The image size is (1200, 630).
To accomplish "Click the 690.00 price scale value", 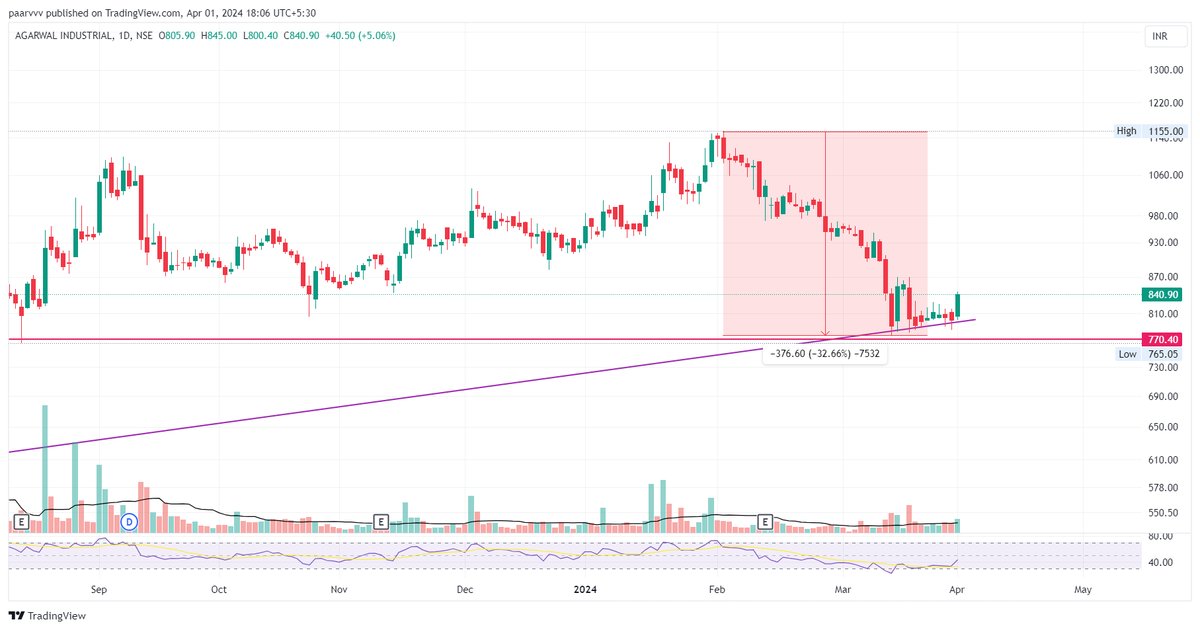I will 1165,396.
